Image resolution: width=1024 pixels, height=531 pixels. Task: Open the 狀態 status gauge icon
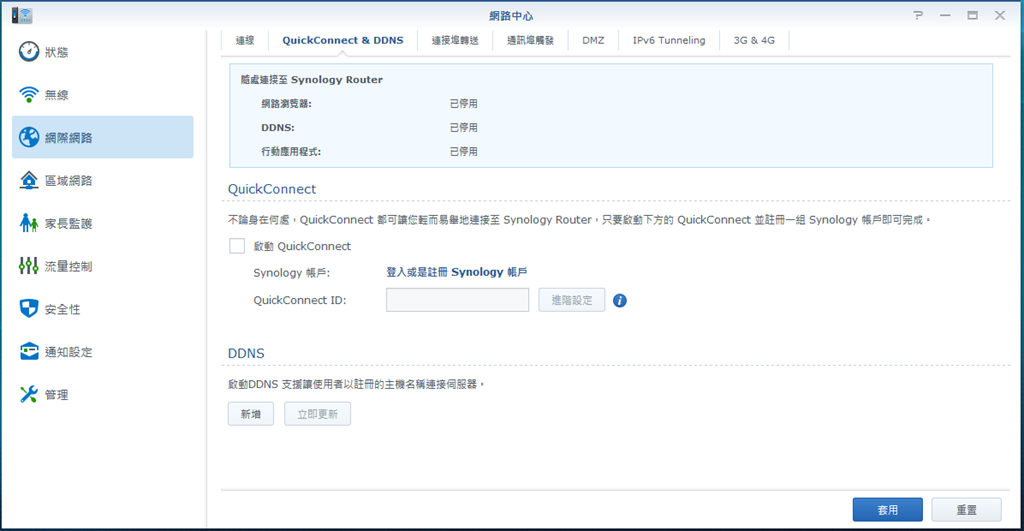tap(29, 52)
